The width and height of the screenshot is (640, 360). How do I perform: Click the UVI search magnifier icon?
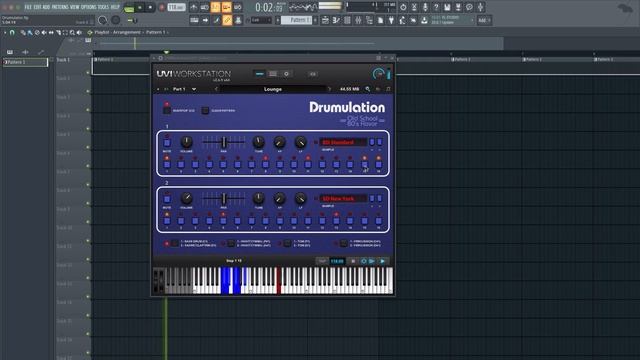tap(367, 89)
